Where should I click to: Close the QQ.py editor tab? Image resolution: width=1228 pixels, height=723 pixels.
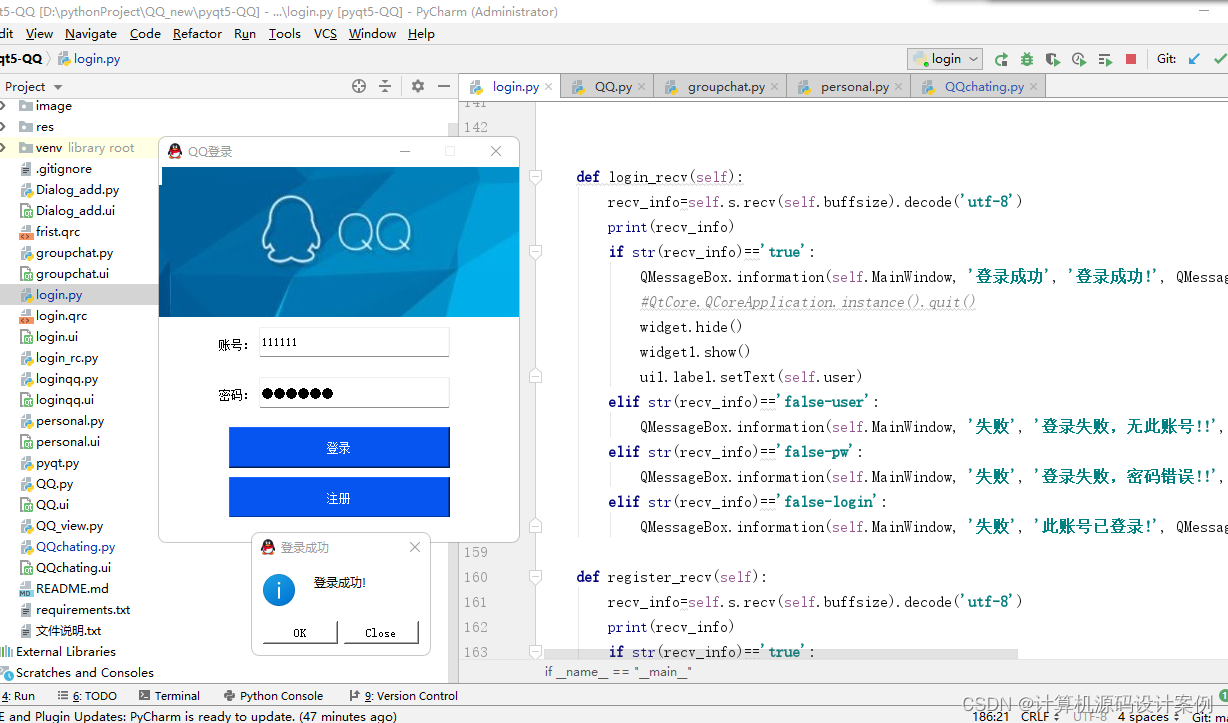coord(641,87)
